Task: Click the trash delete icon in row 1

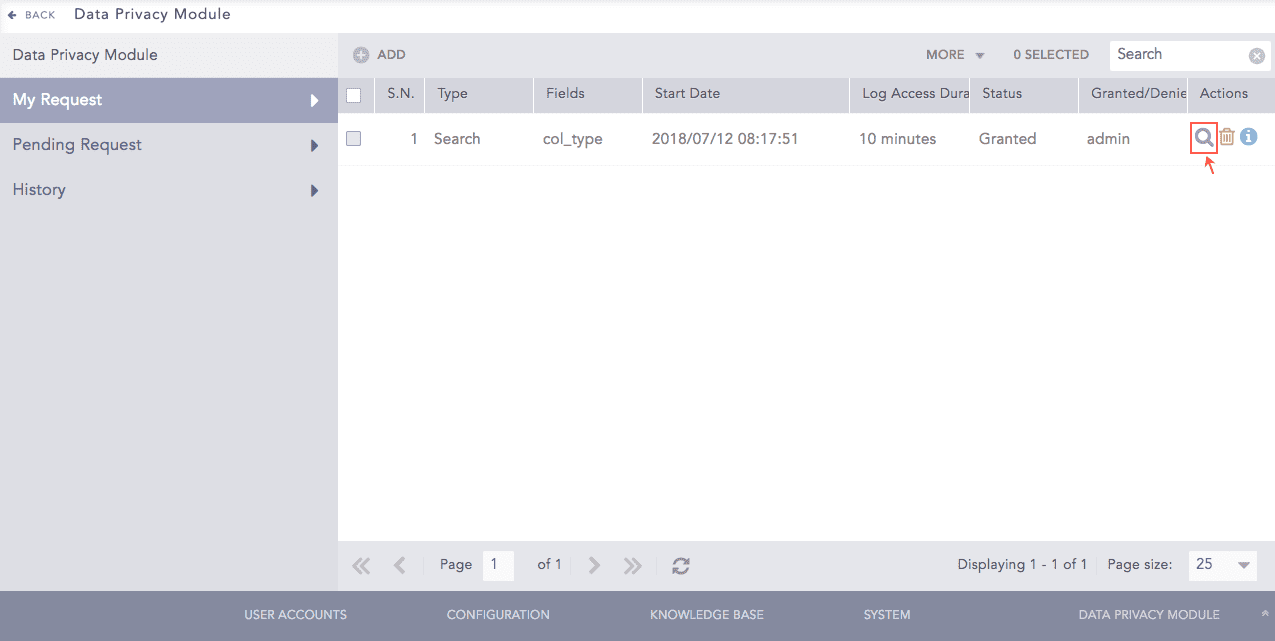Action: (x=1227, y=138)
